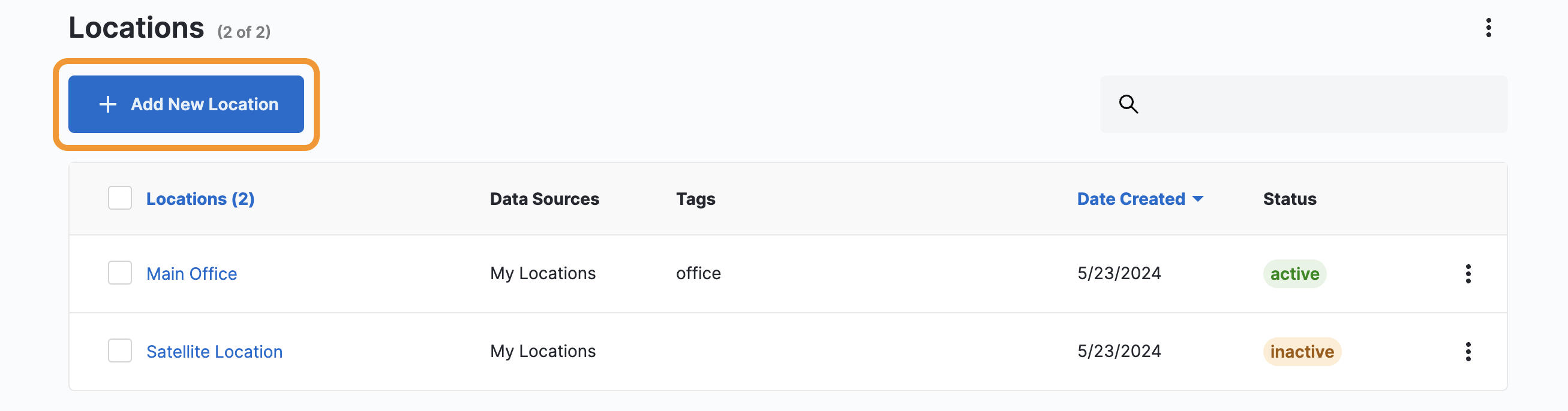Open the Satellite Location row kebab menu

pos(1468,352)
